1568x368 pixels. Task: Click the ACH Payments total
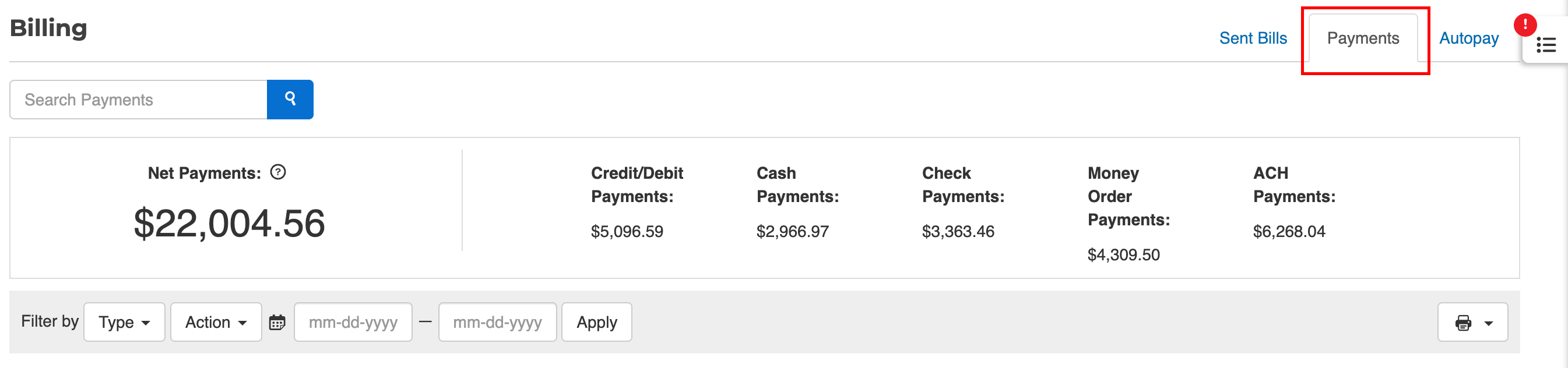1289,231
